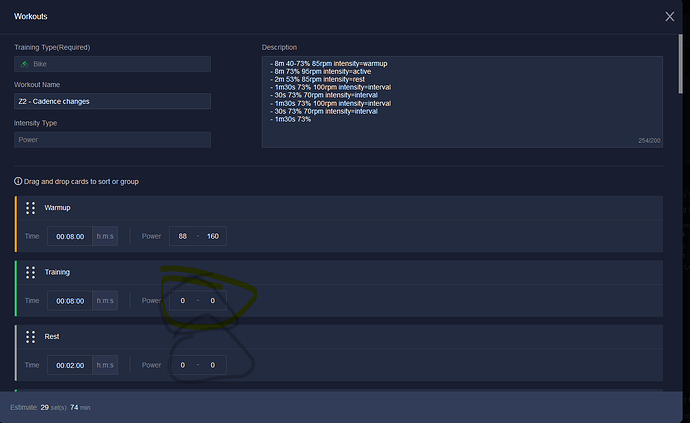Grab the Rest card drag handle

tap(30, 337)
